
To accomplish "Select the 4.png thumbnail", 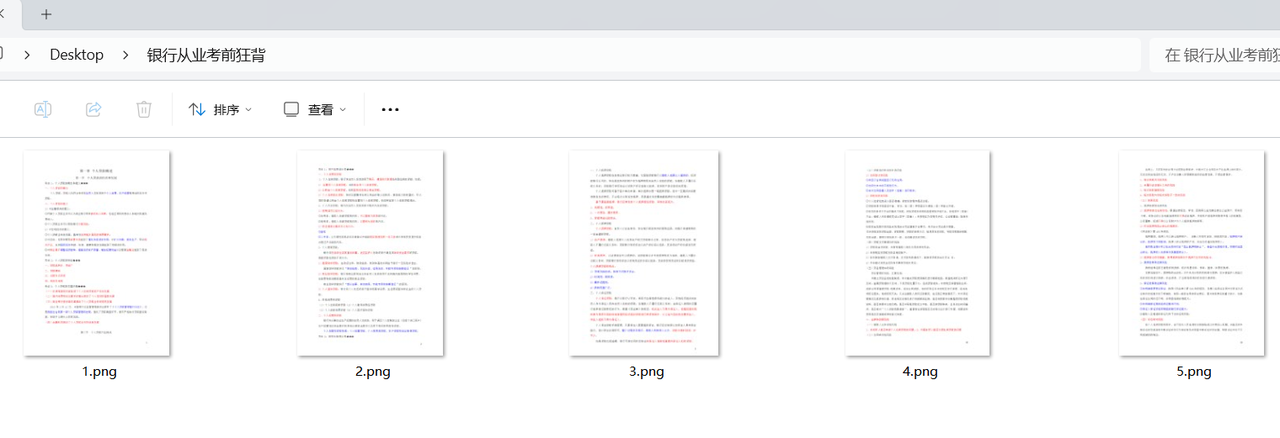I will (918, 253).
